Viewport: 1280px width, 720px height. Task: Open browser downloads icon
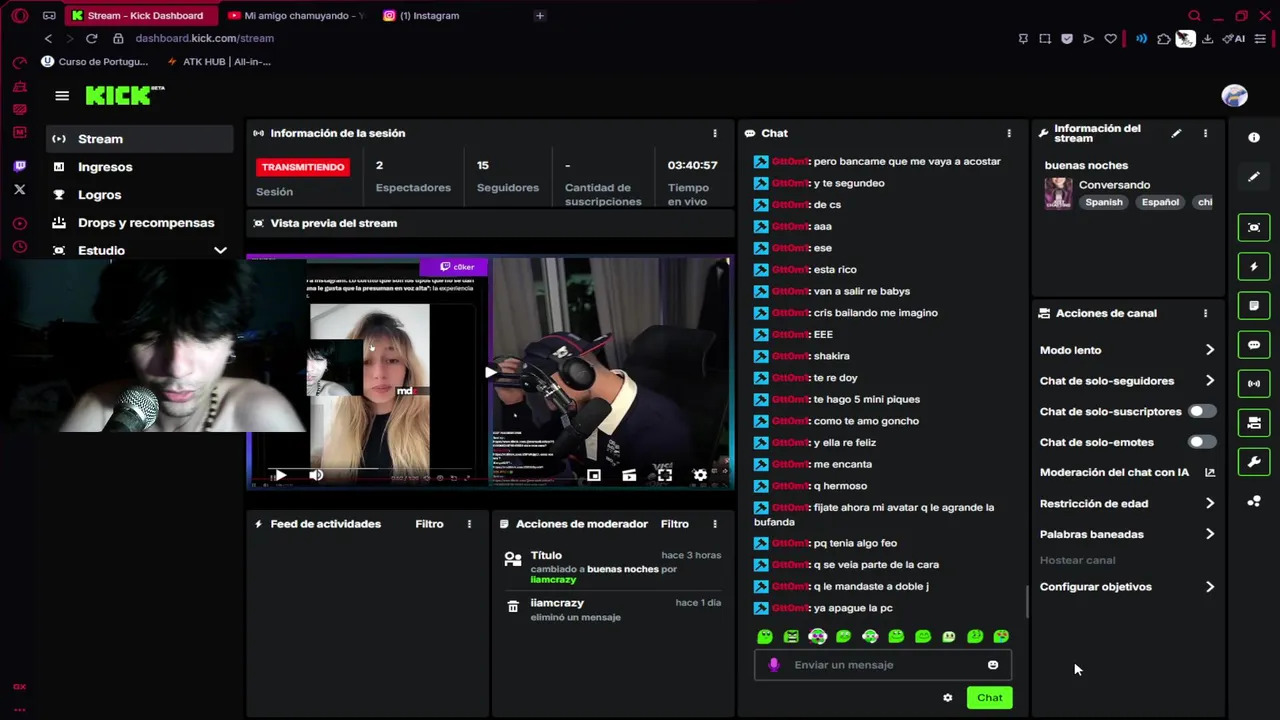point(1207,39)
